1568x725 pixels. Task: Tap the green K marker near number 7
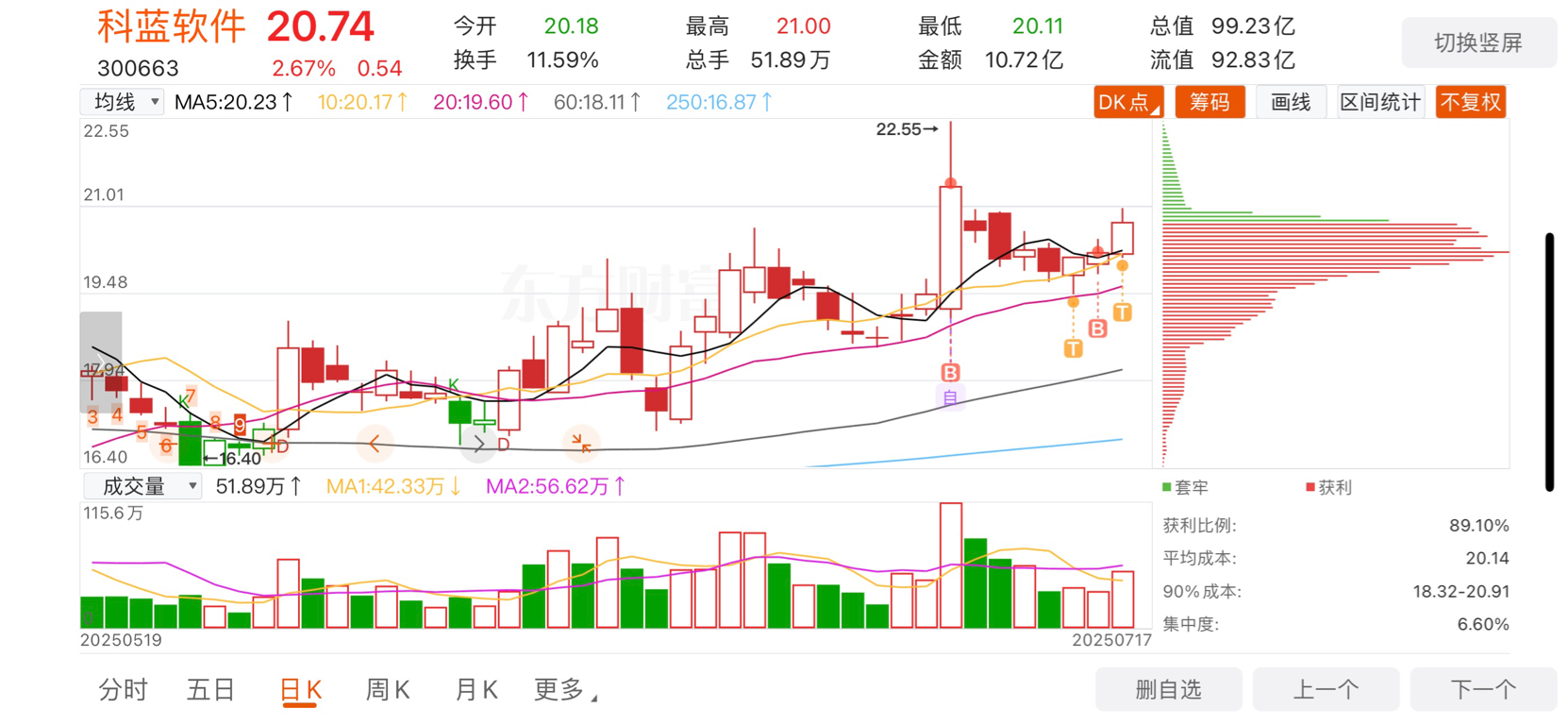182,401
